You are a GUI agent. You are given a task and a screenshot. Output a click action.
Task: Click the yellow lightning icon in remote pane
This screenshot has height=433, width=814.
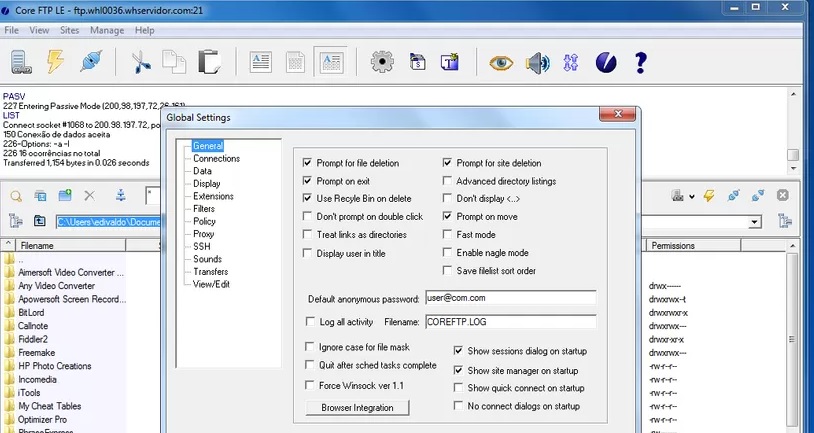pyautogui.click(x=709, y=195)
